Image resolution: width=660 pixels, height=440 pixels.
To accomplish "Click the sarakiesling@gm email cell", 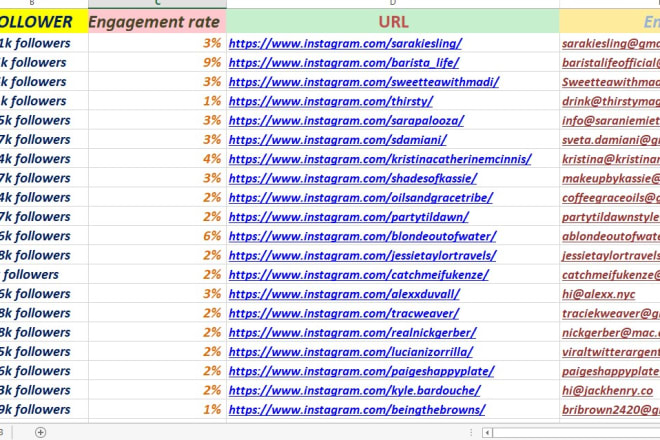I will click(611, 43).
